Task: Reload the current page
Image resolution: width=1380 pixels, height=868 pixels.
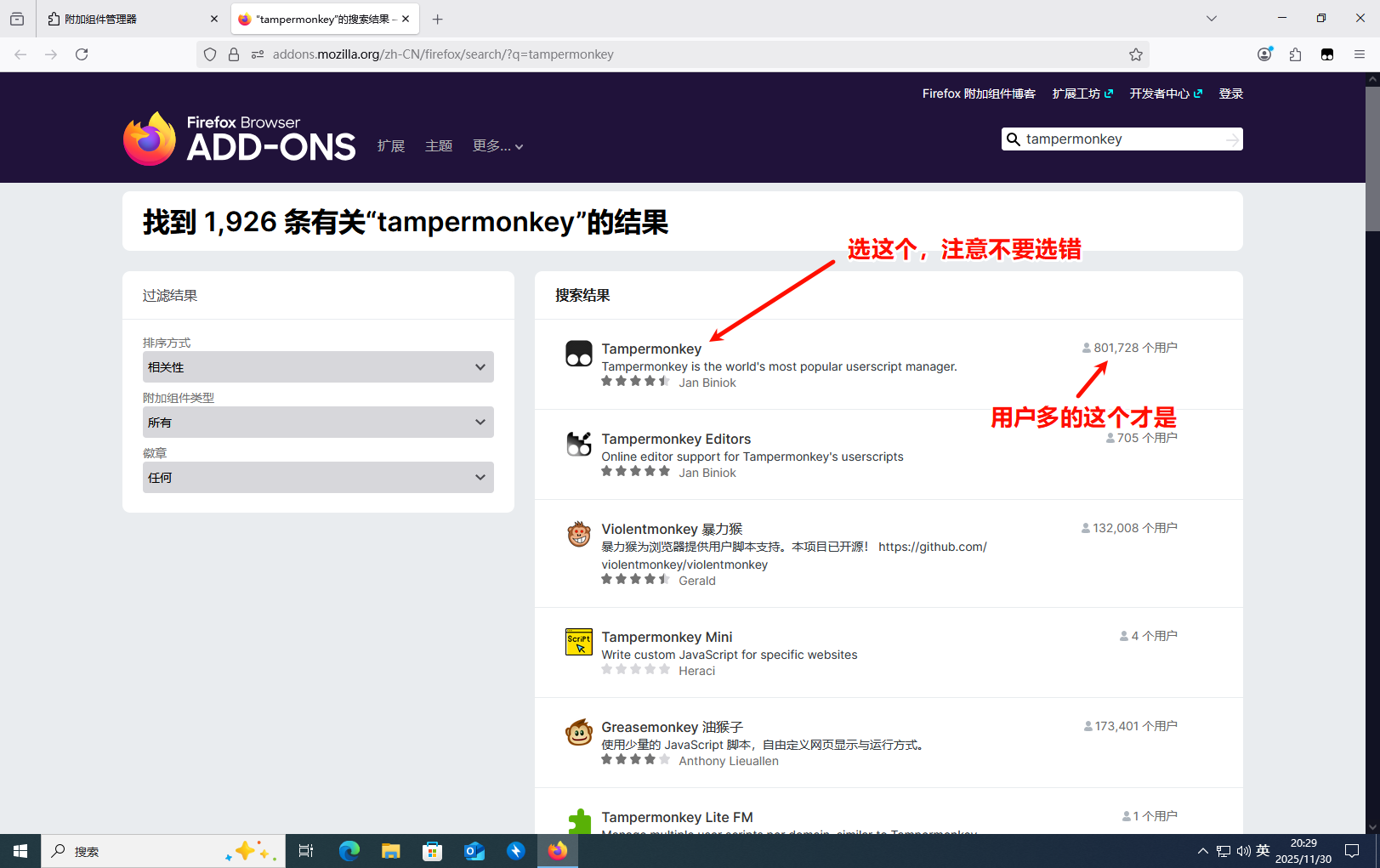Action: point(82,54)
